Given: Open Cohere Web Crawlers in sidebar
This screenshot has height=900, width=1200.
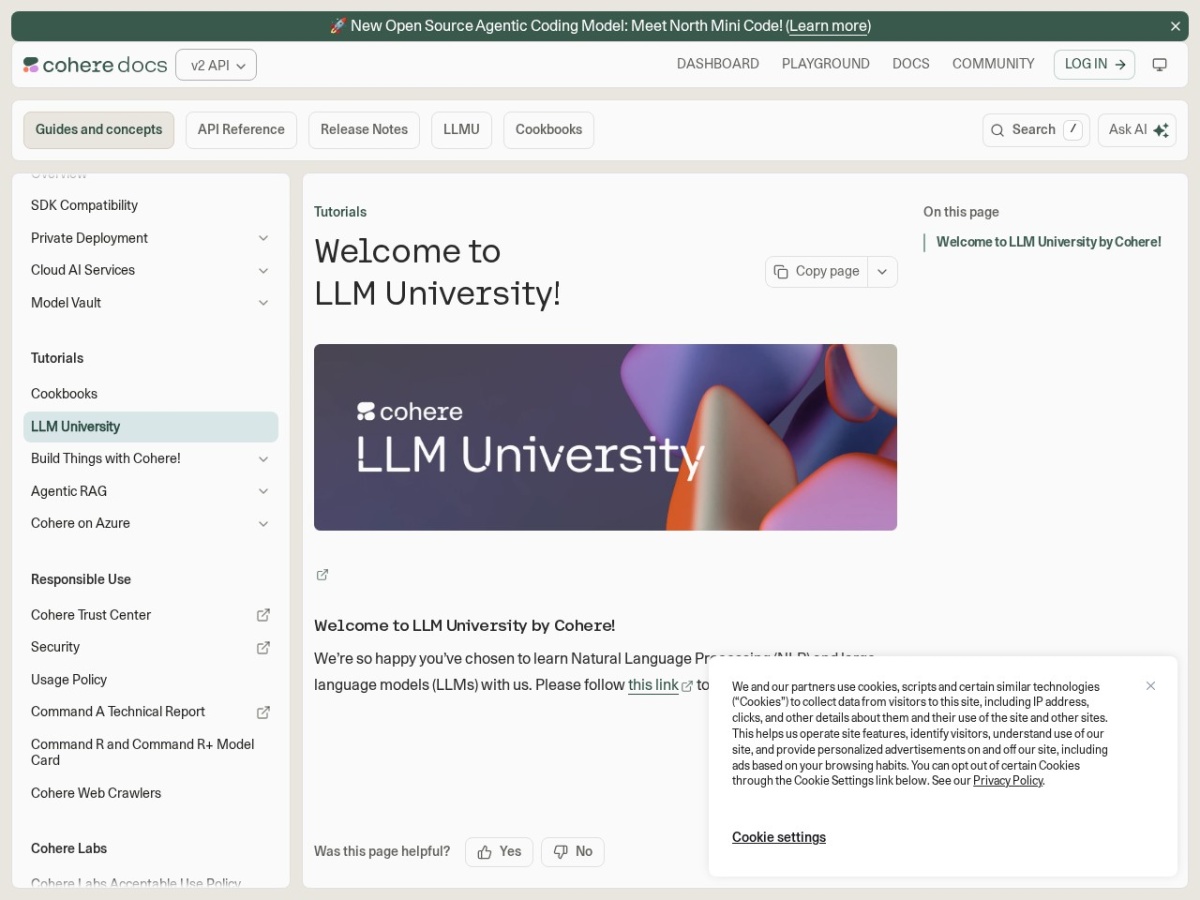Looking at the screenshot, I should point(96,793).
